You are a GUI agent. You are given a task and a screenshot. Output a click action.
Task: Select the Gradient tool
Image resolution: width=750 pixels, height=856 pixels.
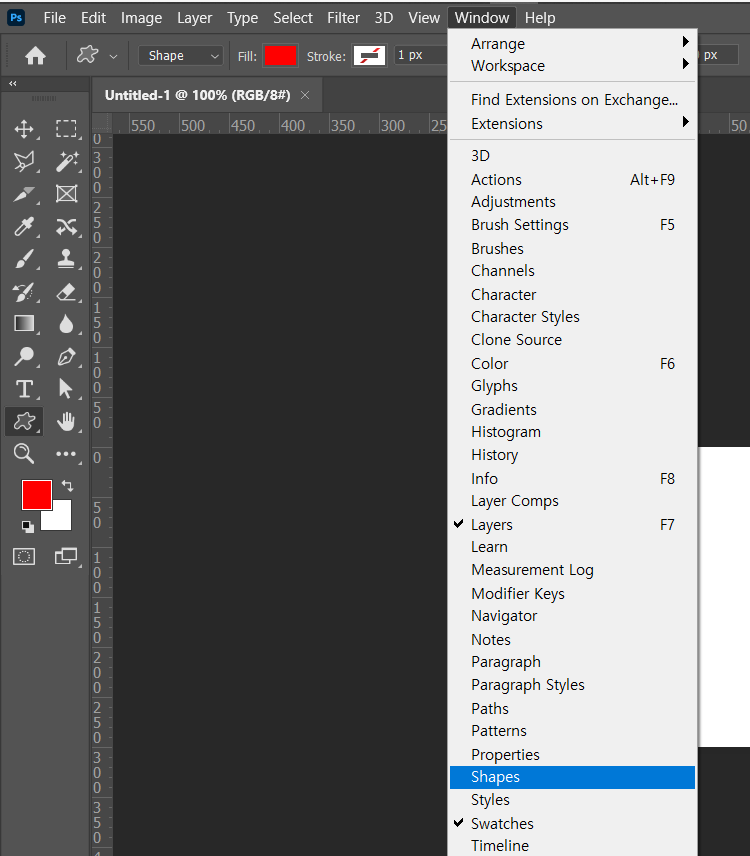coord(24,324)
